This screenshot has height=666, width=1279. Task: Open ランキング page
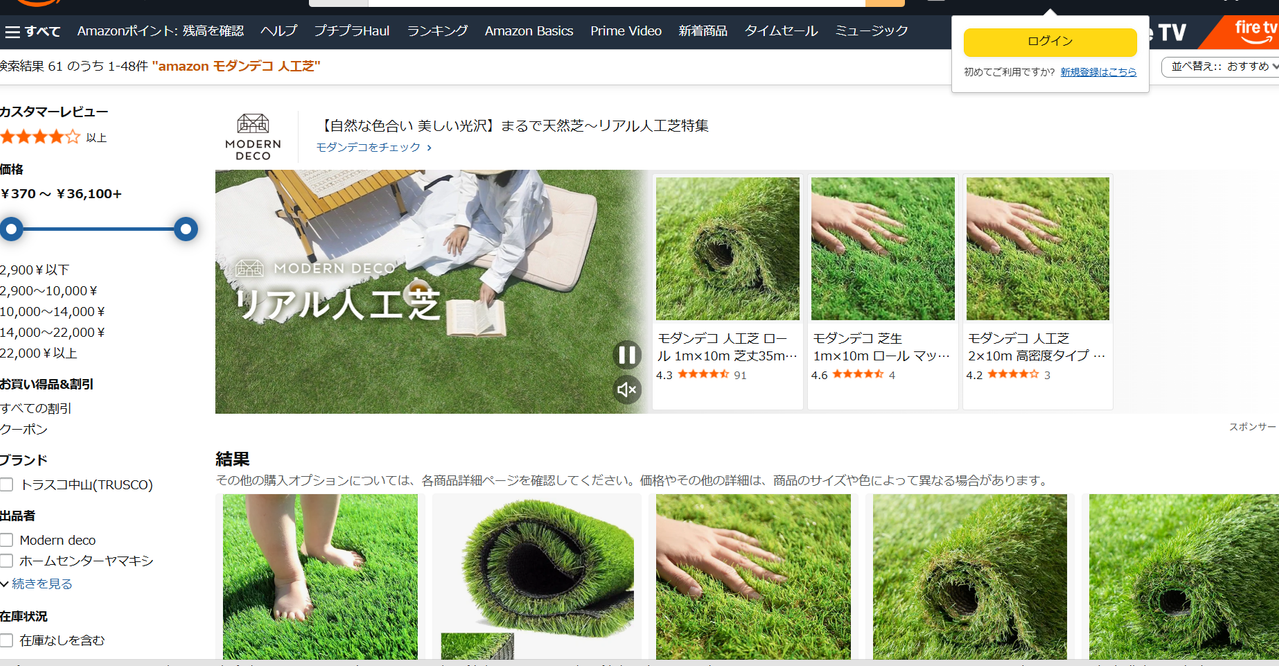click(x=437, y=31)
